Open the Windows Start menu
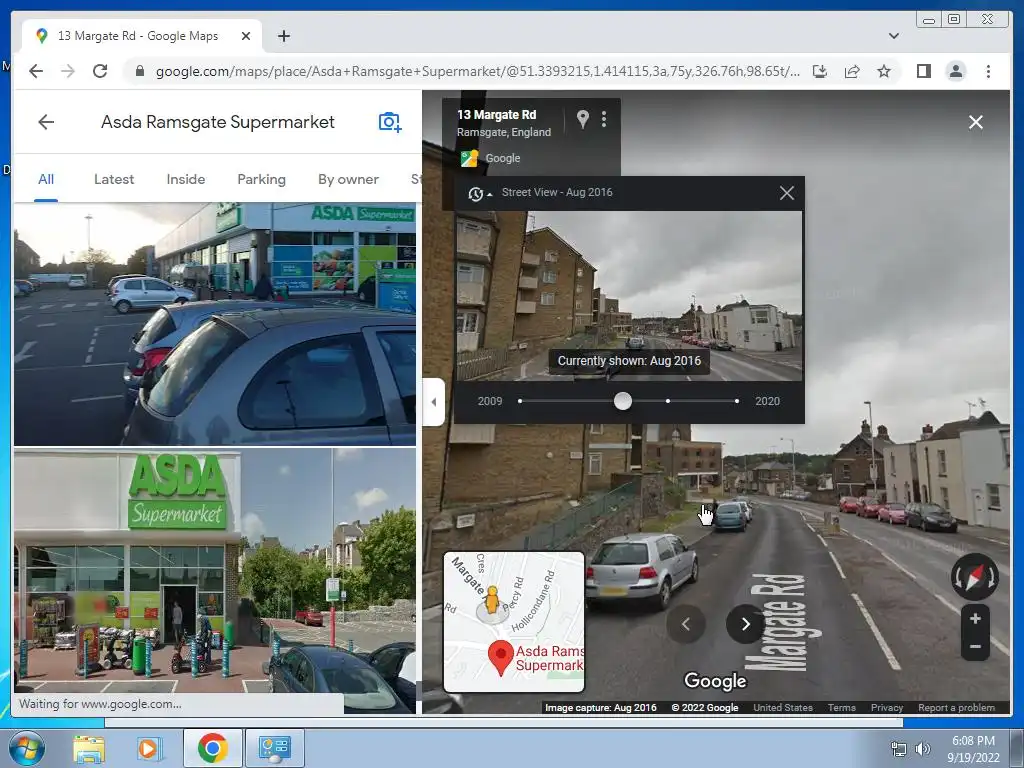Image resolution: width=1024 pixels, height=768 pixels. [26, 748]
